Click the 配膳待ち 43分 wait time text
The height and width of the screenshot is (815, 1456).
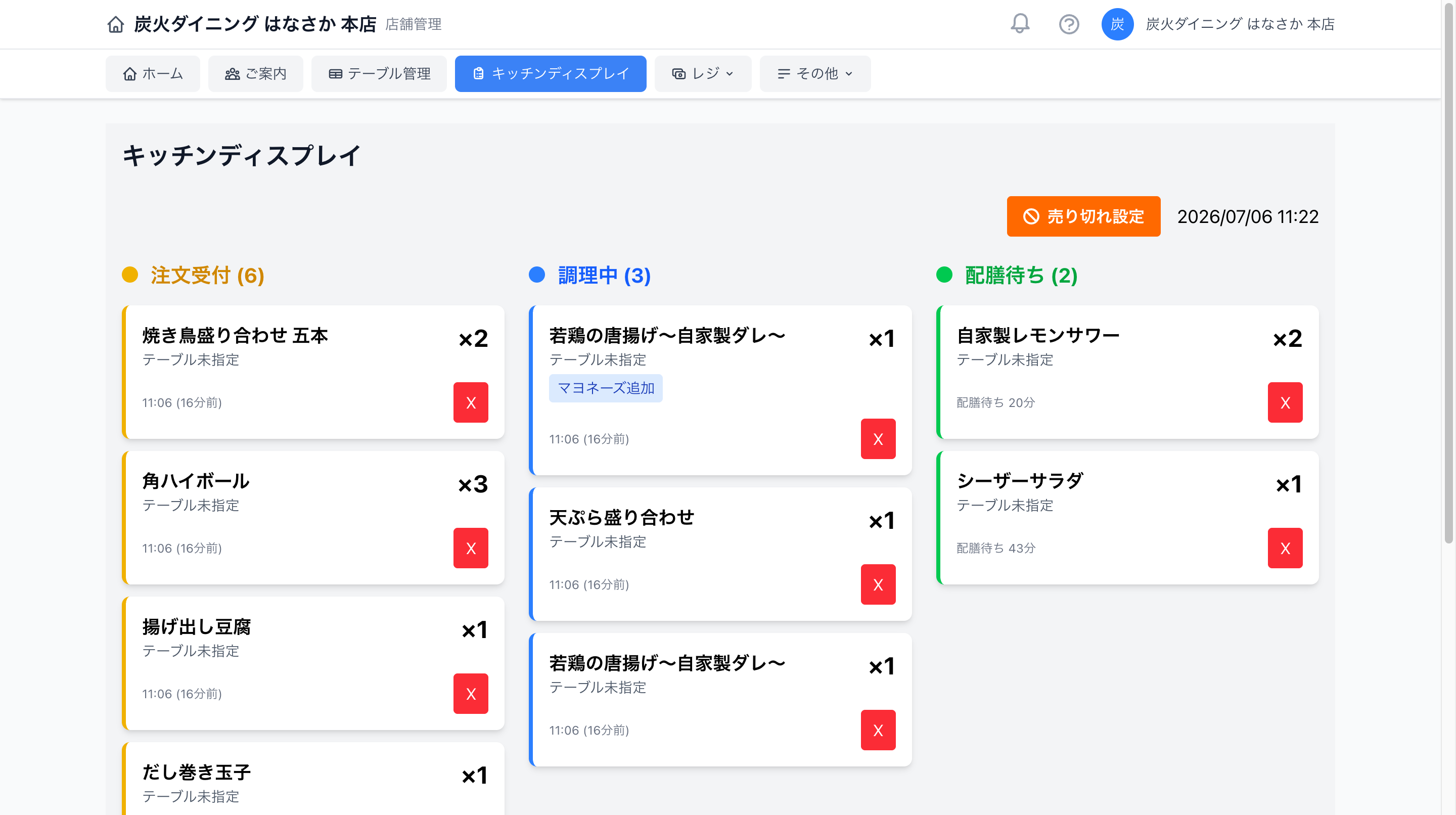point(995,548)
